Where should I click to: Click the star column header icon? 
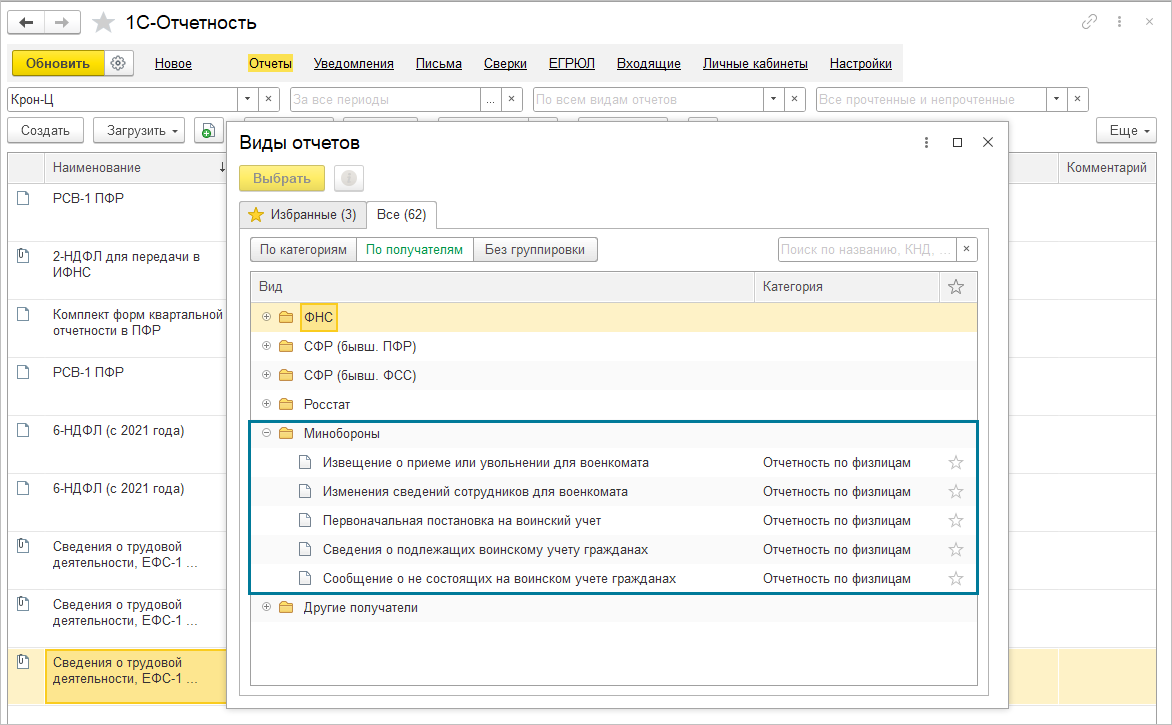[955, 287]
